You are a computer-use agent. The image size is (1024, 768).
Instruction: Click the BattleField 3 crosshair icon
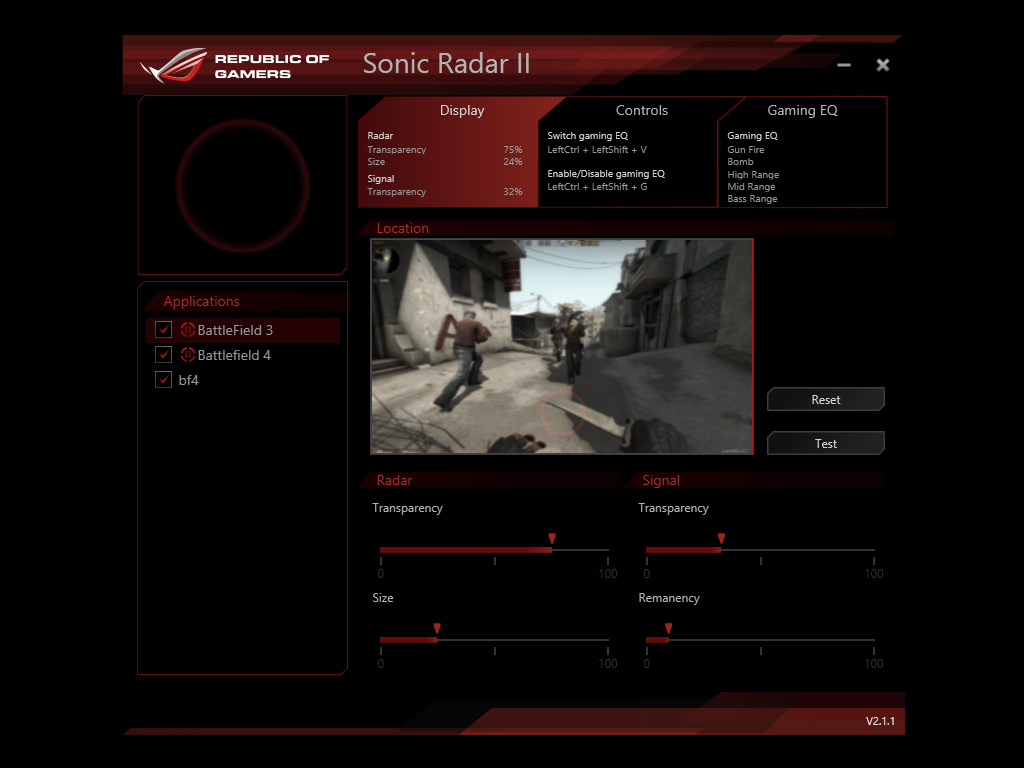click(188, 330)
